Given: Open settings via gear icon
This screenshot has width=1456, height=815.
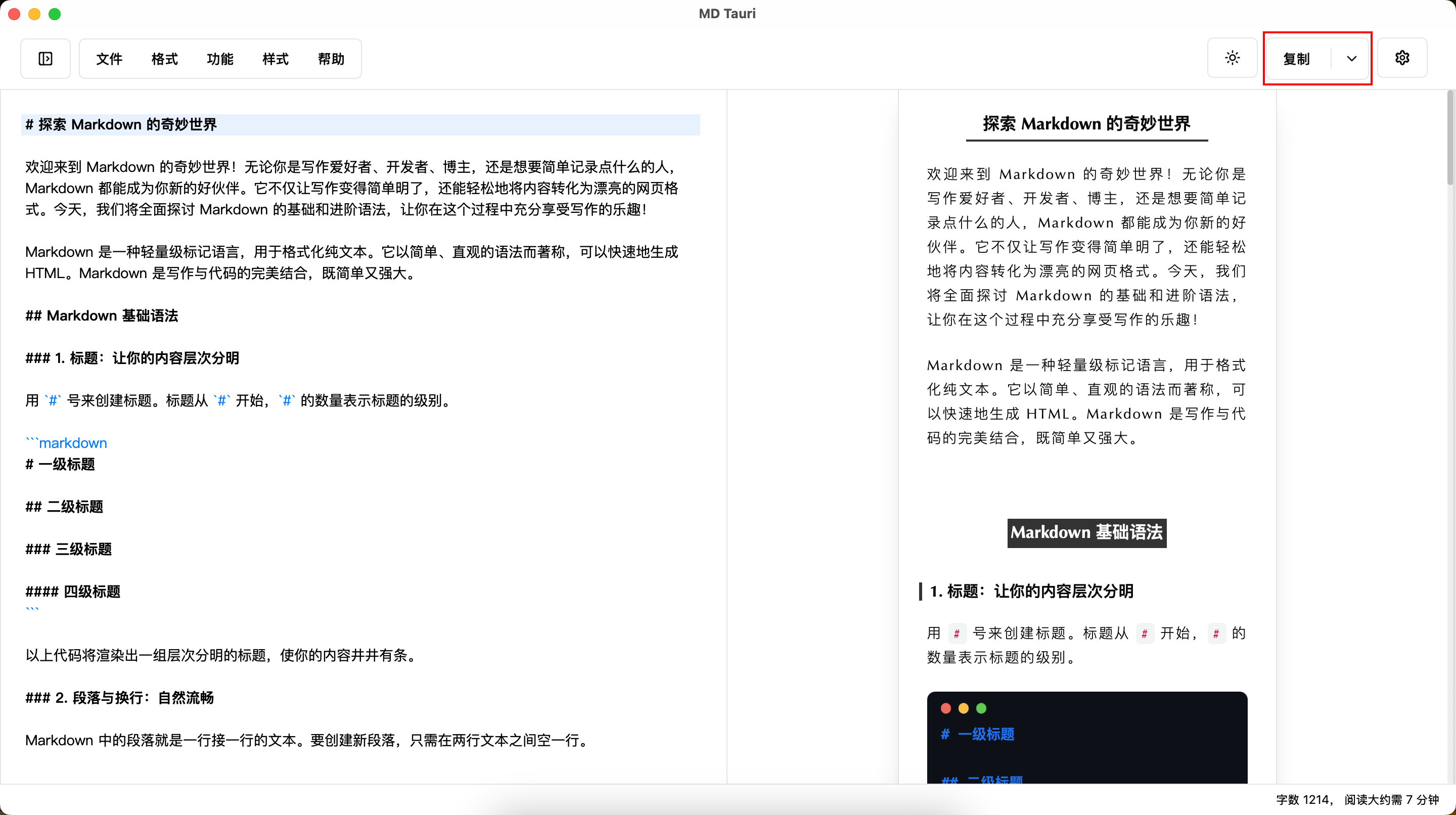Looking at the screenshot, I should 1402,58.
